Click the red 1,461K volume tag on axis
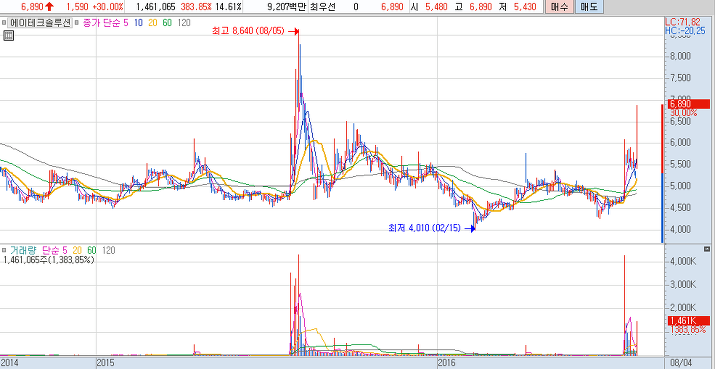Image resolution: width=715 pixels, height=369 pixels. pos(689,321)
